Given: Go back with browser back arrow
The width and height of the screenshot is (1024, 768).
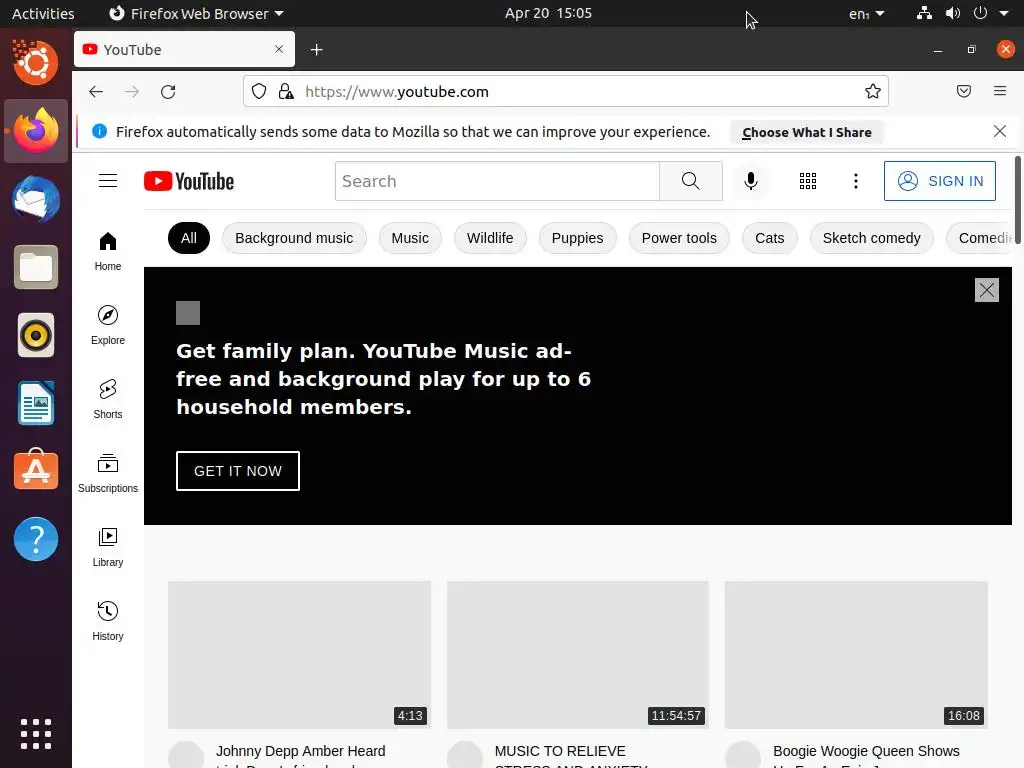Looking at the screenshot, I should pyautogui.click(x=96, y=91).
